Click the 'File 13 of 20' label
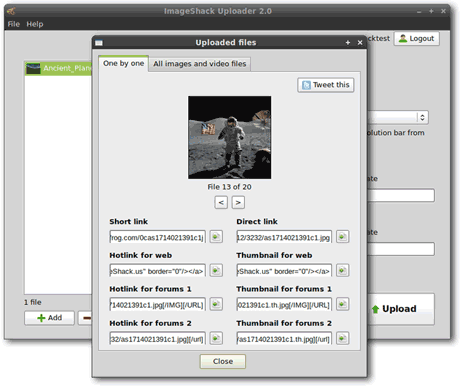Viewport: 465px width, 387px height. (x=229, y=187)
